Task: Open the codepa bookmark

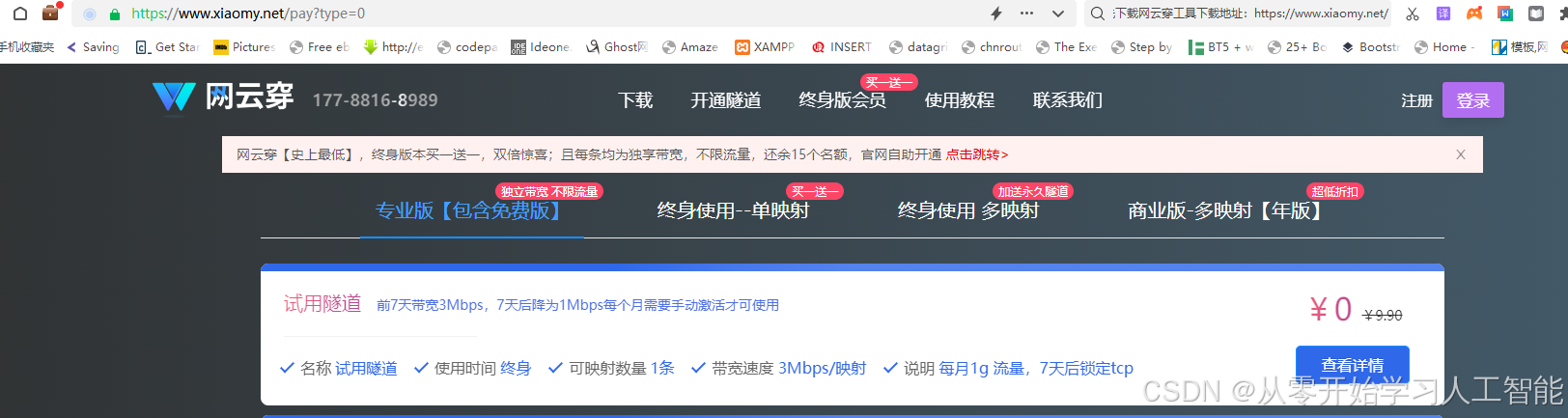Action: [467, 46]
